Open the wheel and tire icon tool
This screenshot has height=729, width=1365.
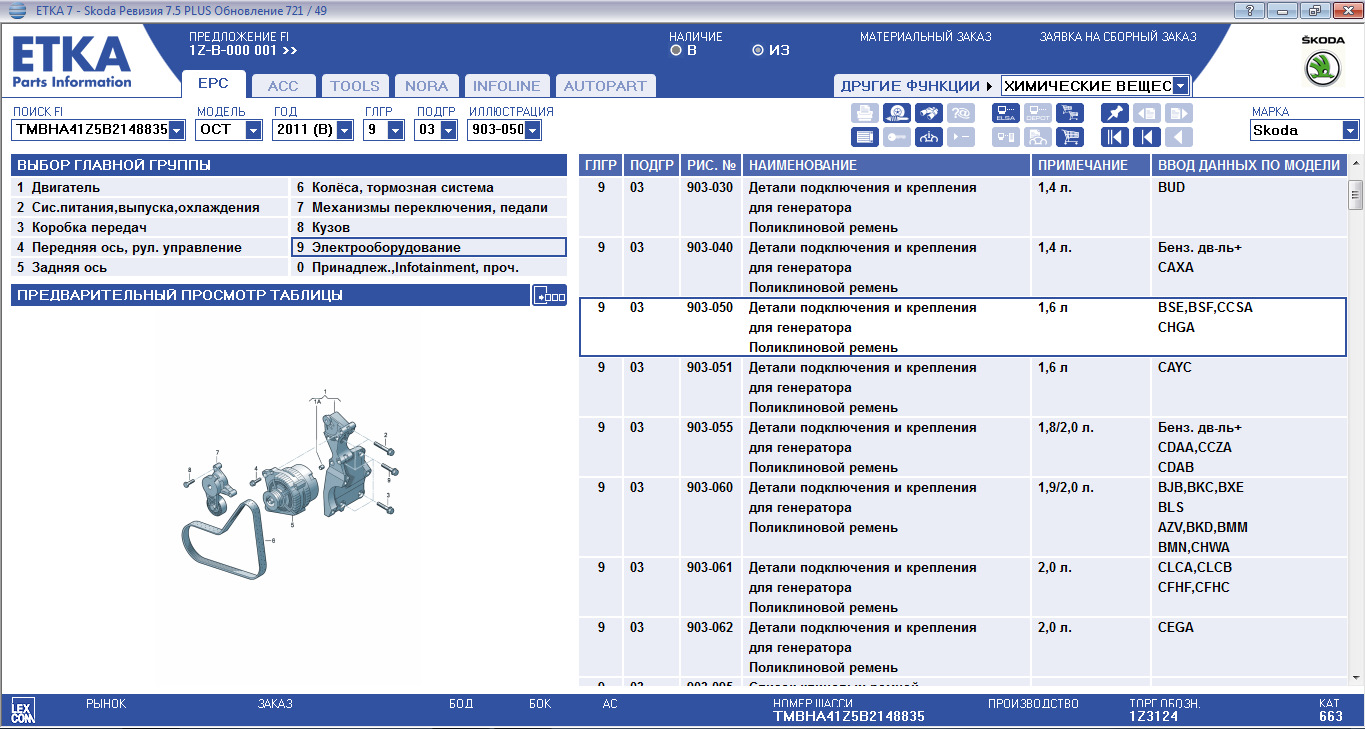(897, 113)
